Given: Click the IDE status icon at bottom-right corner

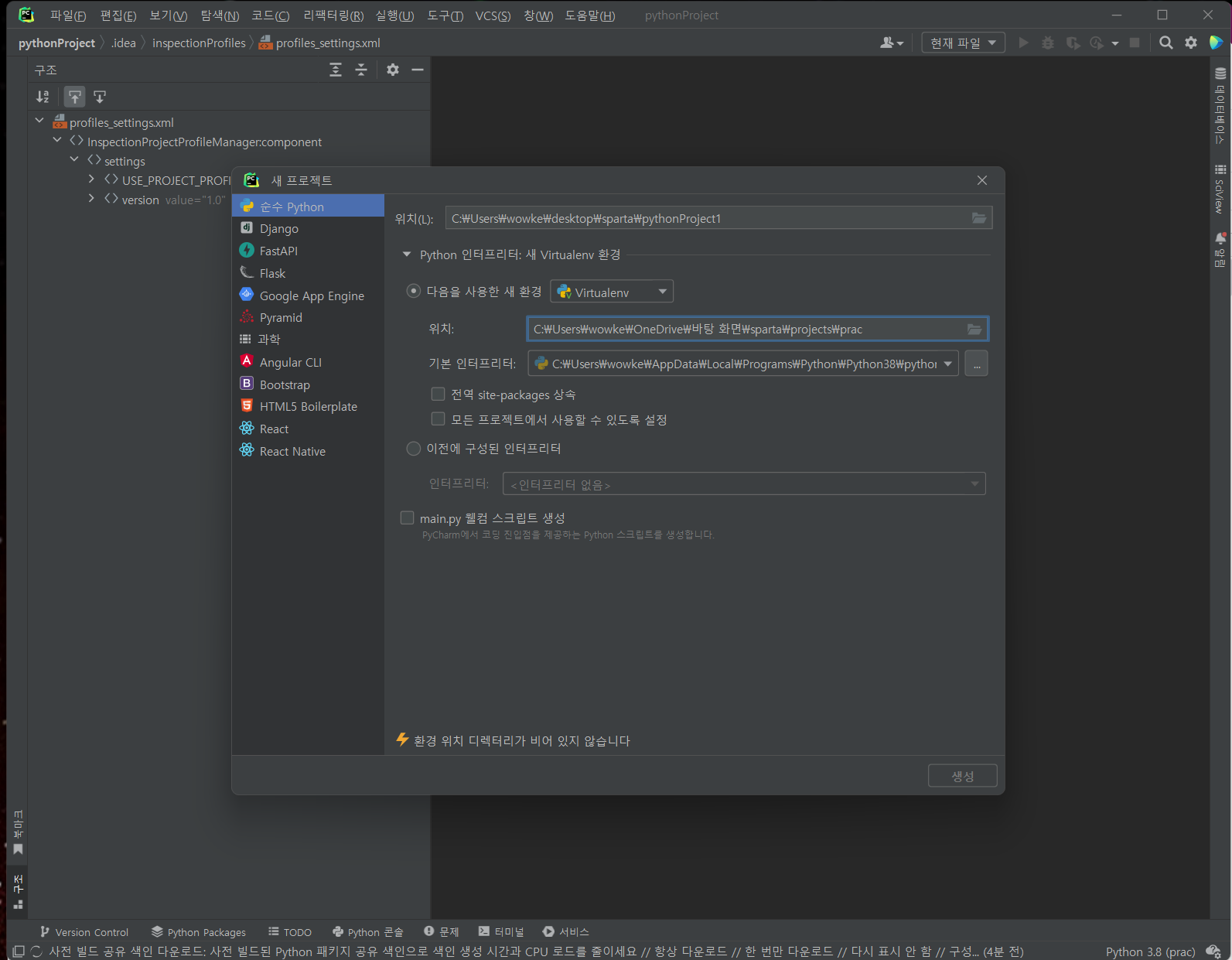Looking at the screenshot, I should tap(1213, 951).
